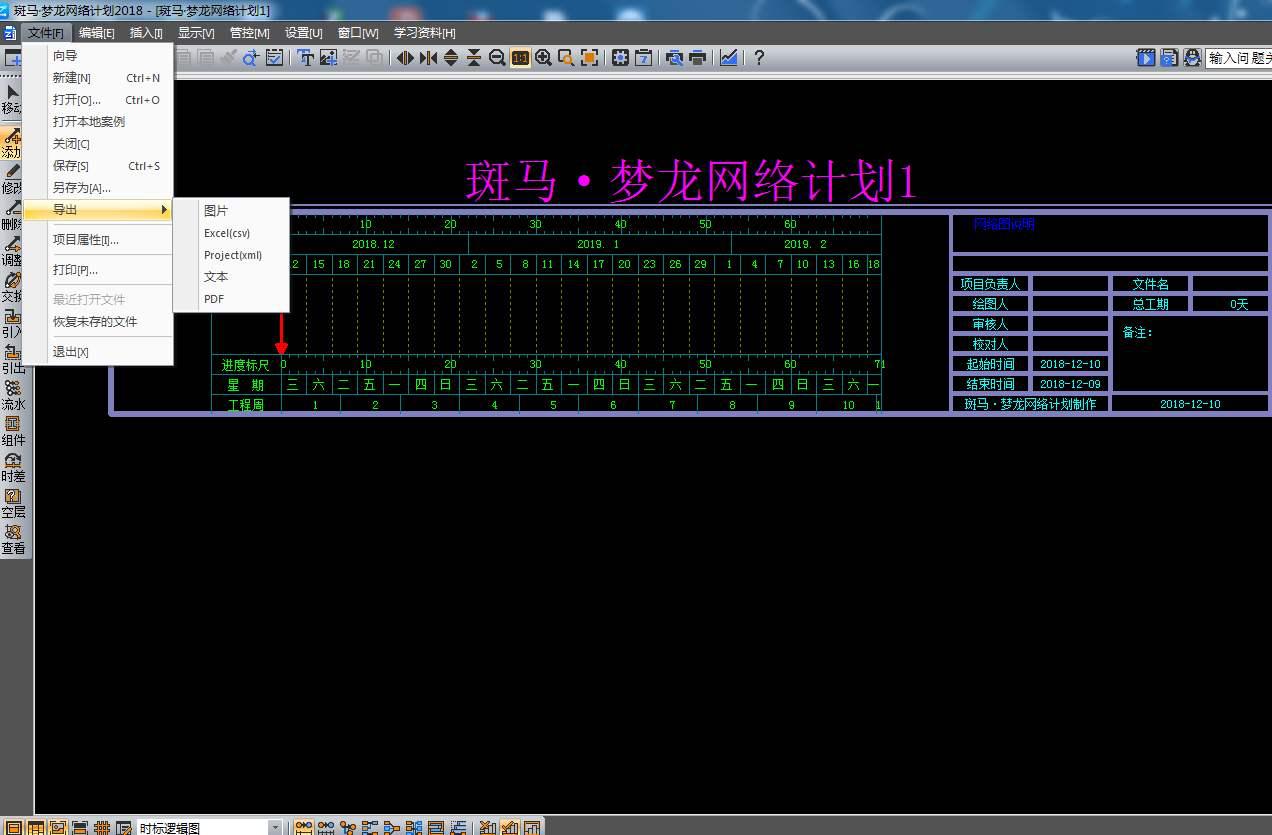
Task: Select the 修改 (modify) tool
Action: [x=11, y=180]
